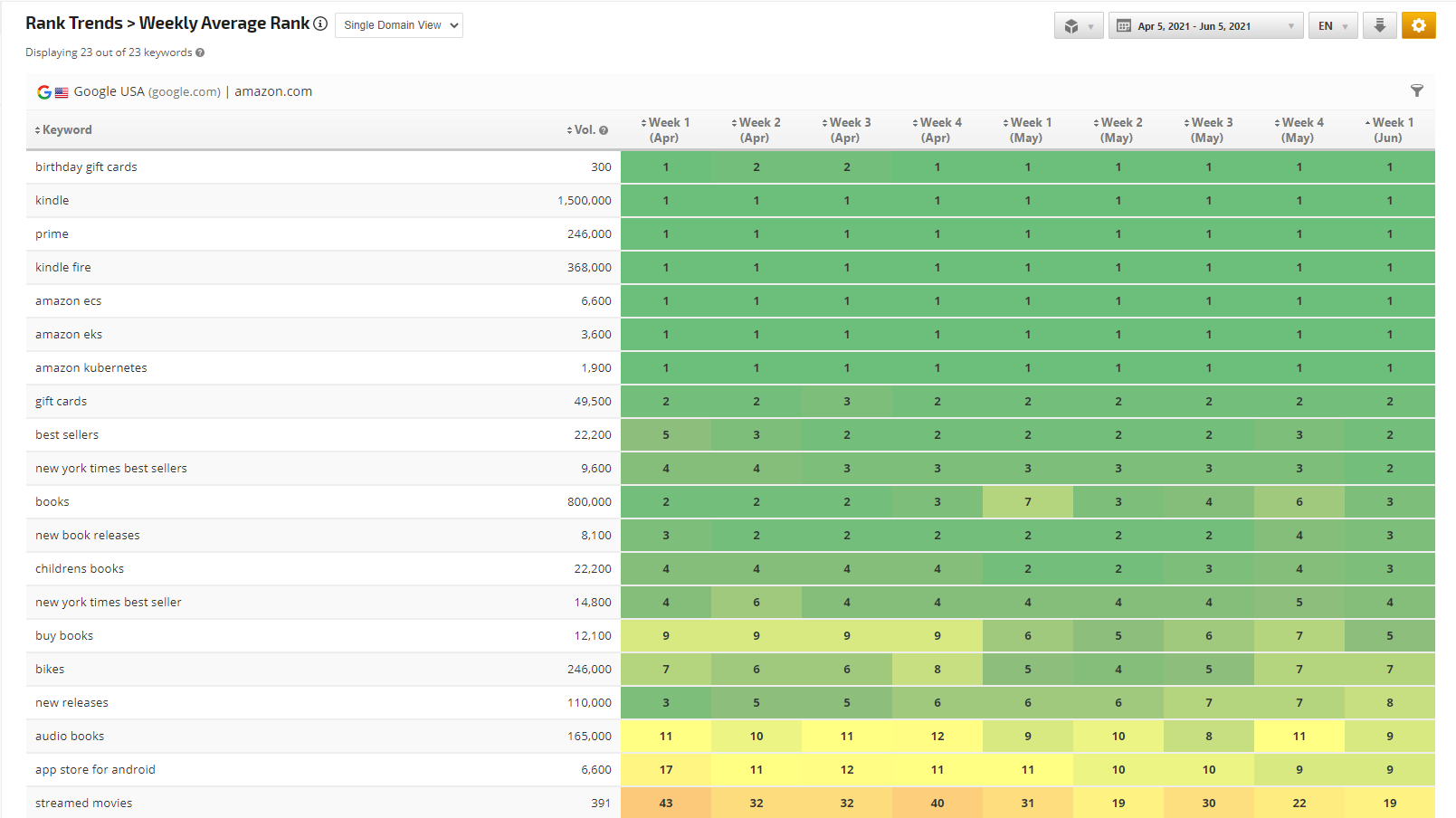This screenshot has width=1456, height=818.
Task: Click rank 43 cell for streamed movies
Action: 665,803
